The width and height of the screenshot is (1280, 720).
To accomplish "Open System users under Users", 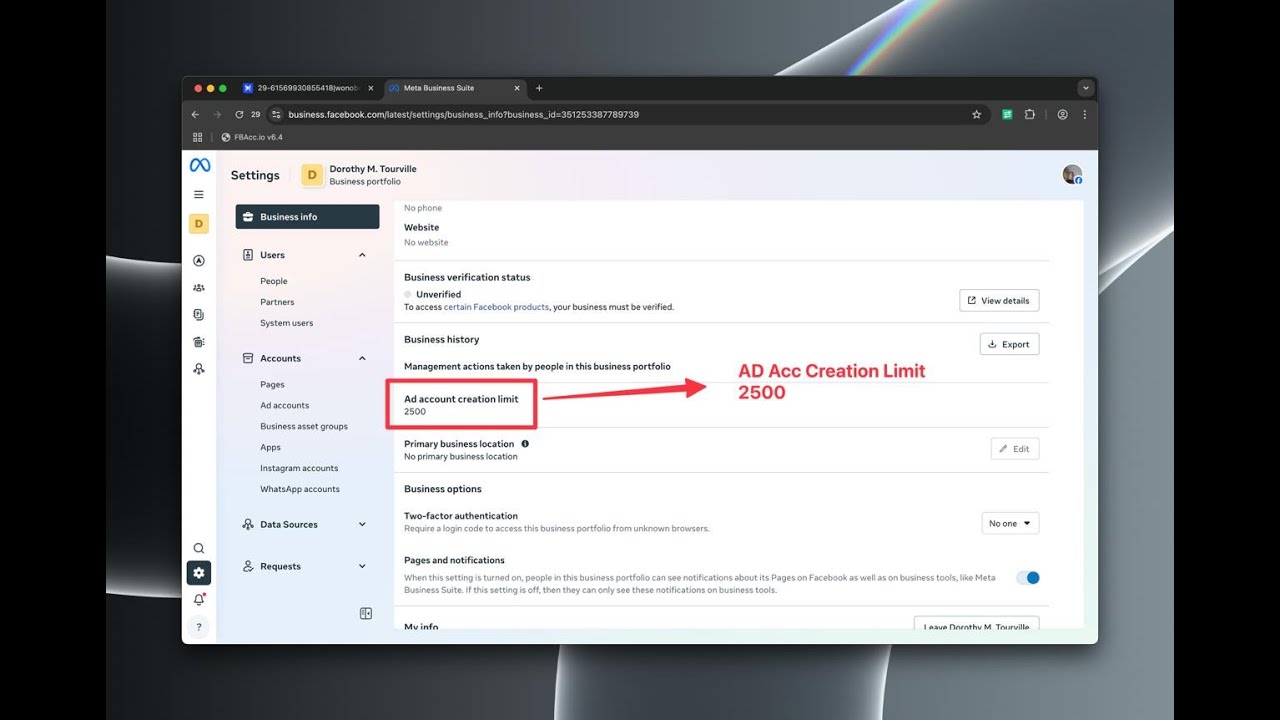I will pyautogui.click(x=287, y=323).
